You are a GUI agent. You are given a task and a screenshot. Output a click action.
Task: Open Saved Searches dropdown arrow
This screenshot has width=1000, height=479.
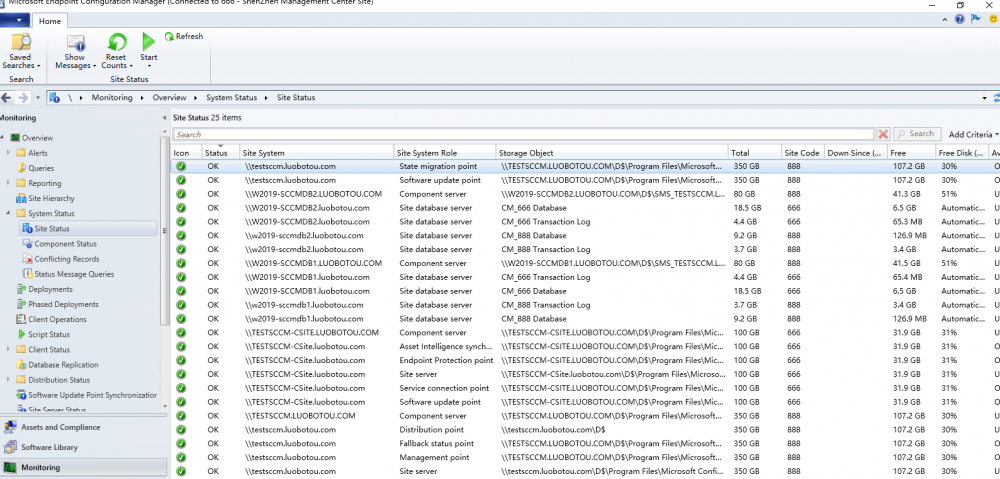point(39,66)
